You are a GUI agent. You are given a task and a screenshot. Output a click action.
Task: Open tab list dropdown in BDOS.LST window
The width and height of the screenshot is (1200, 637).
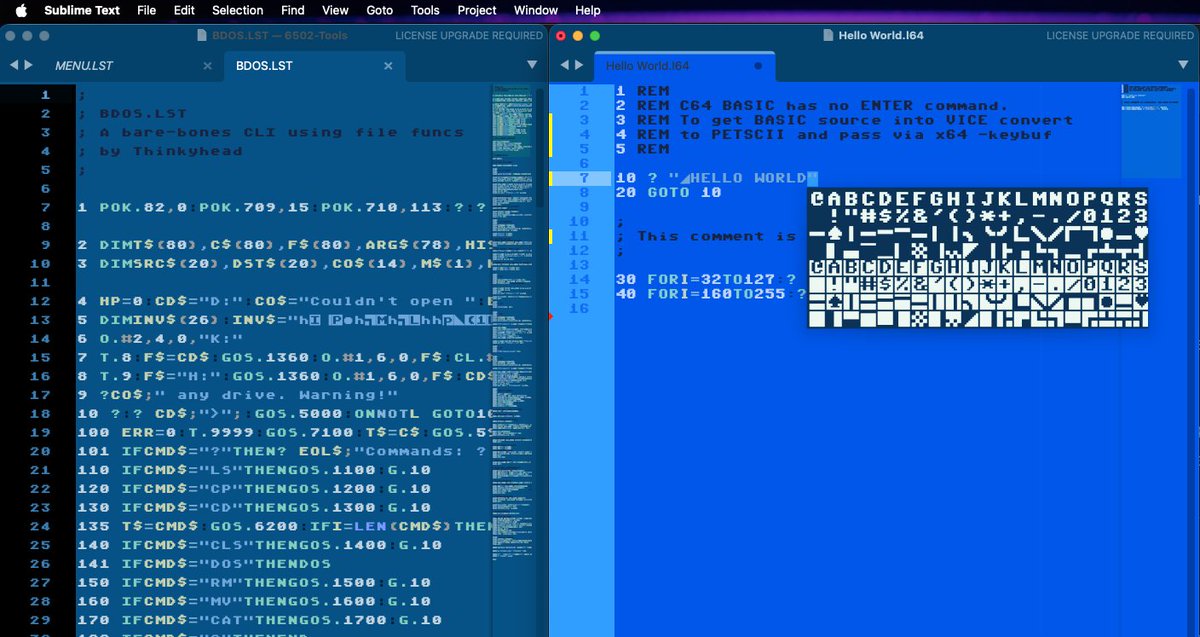click(x=532, y=65)
